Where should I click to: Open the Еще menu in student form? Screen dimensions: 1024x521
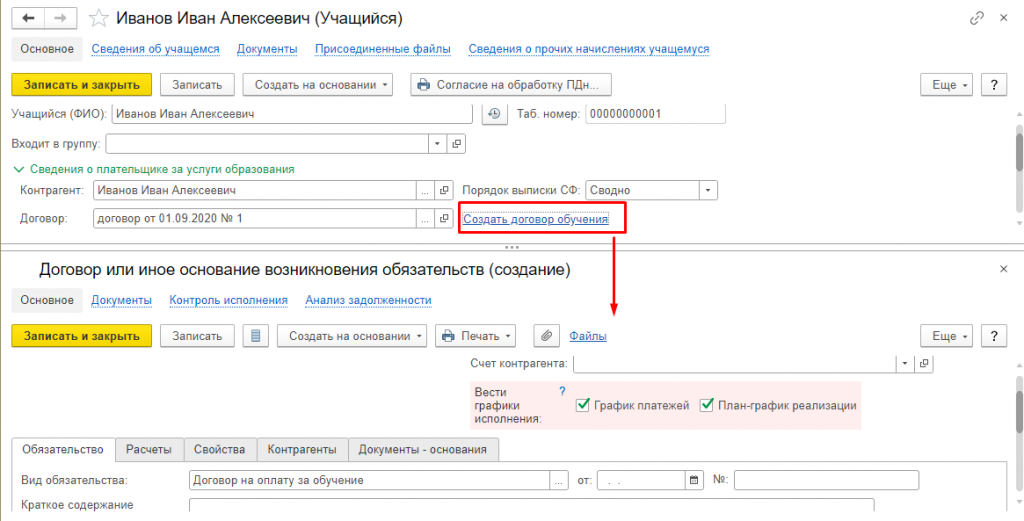click(x=947, y=85)
